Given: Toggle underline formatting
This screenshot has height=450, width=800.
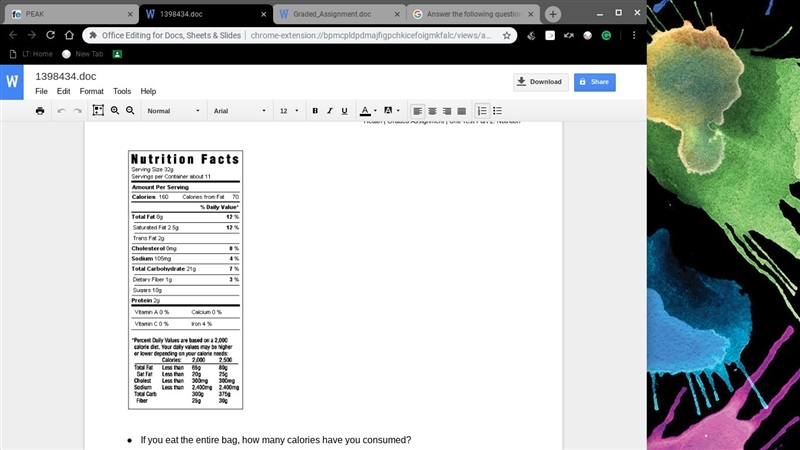Looking at the screenshot, I should coord(344,111).
